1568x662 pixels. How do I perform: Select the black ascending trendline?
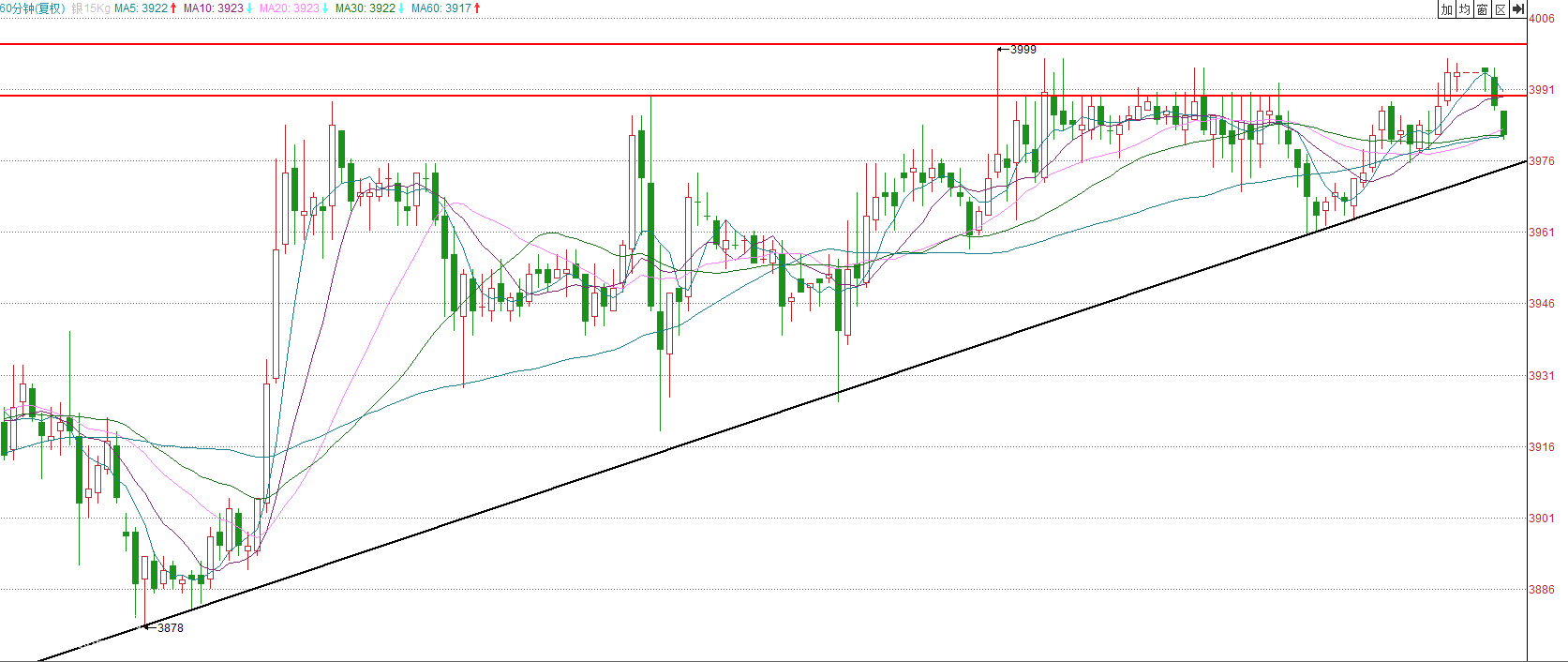783,412
